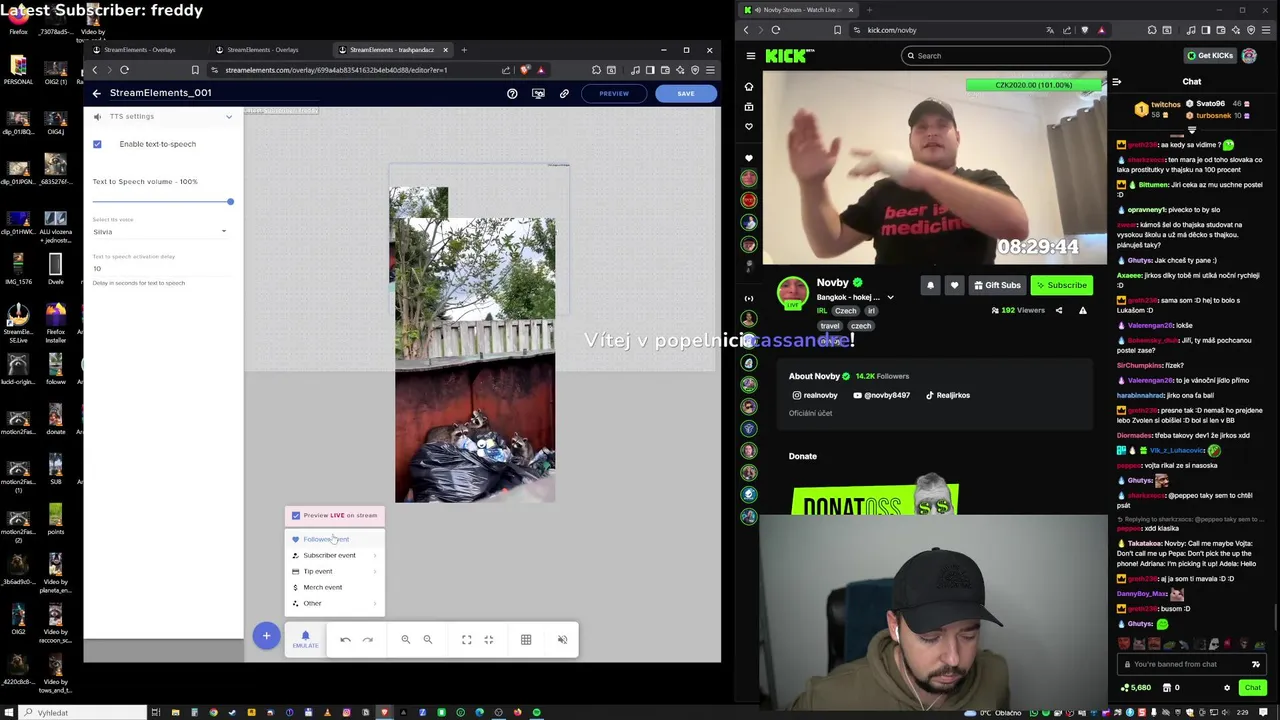Expand the chat leaderboard arrow

coord(1191,130)
